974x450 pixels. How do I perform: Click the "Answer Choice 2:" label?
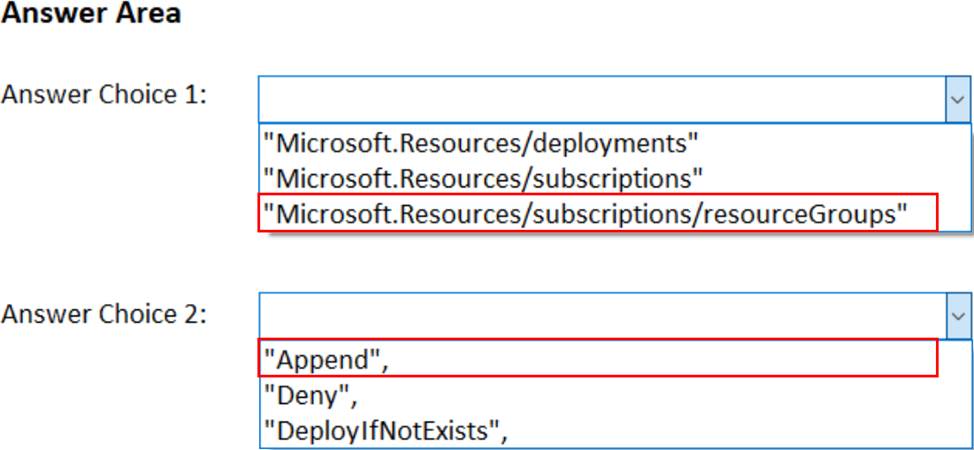pyautogui.click(x=104, y=314)
